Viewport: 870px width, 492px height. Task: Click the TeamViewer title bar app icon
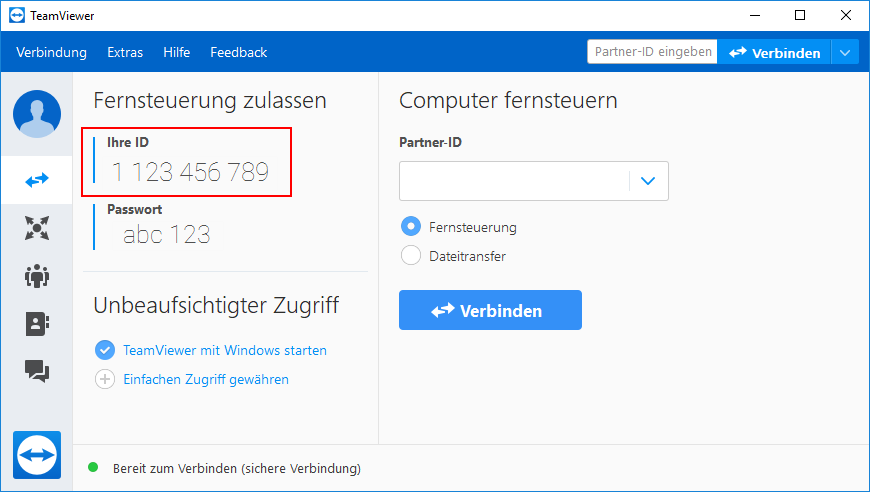point(17,16)
